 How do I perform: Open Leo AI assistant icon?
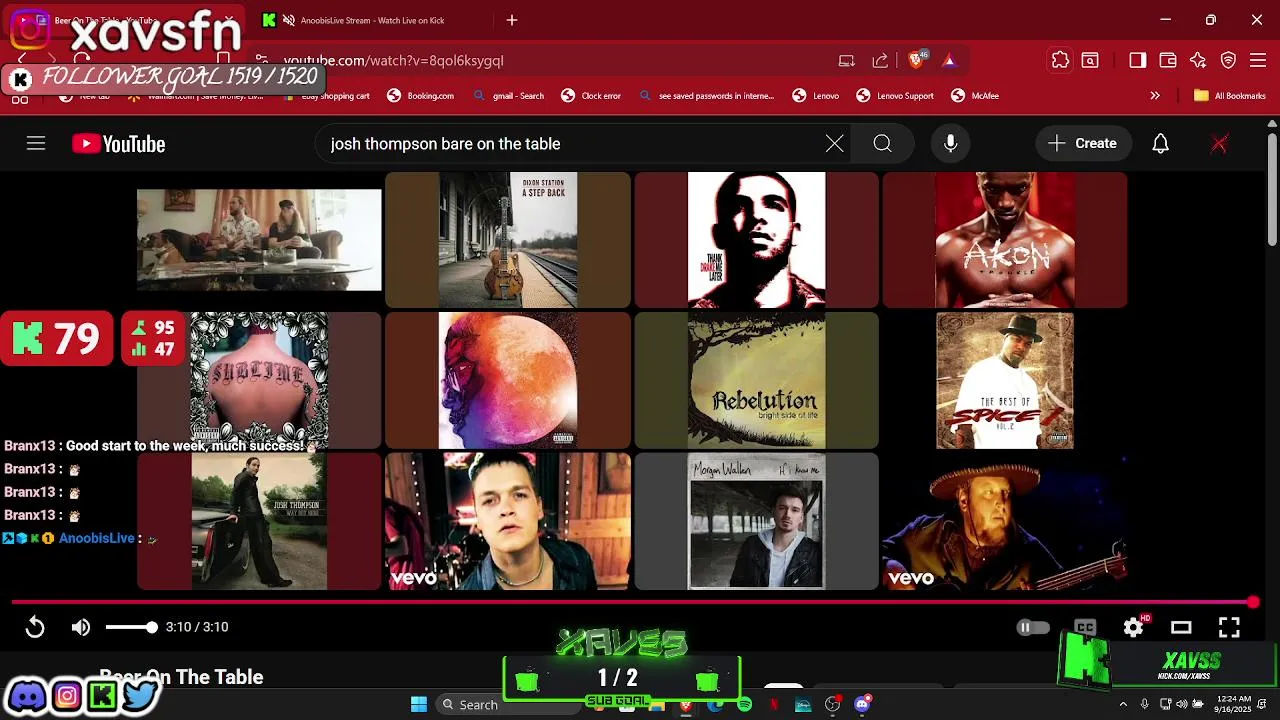pos(1198,60)
